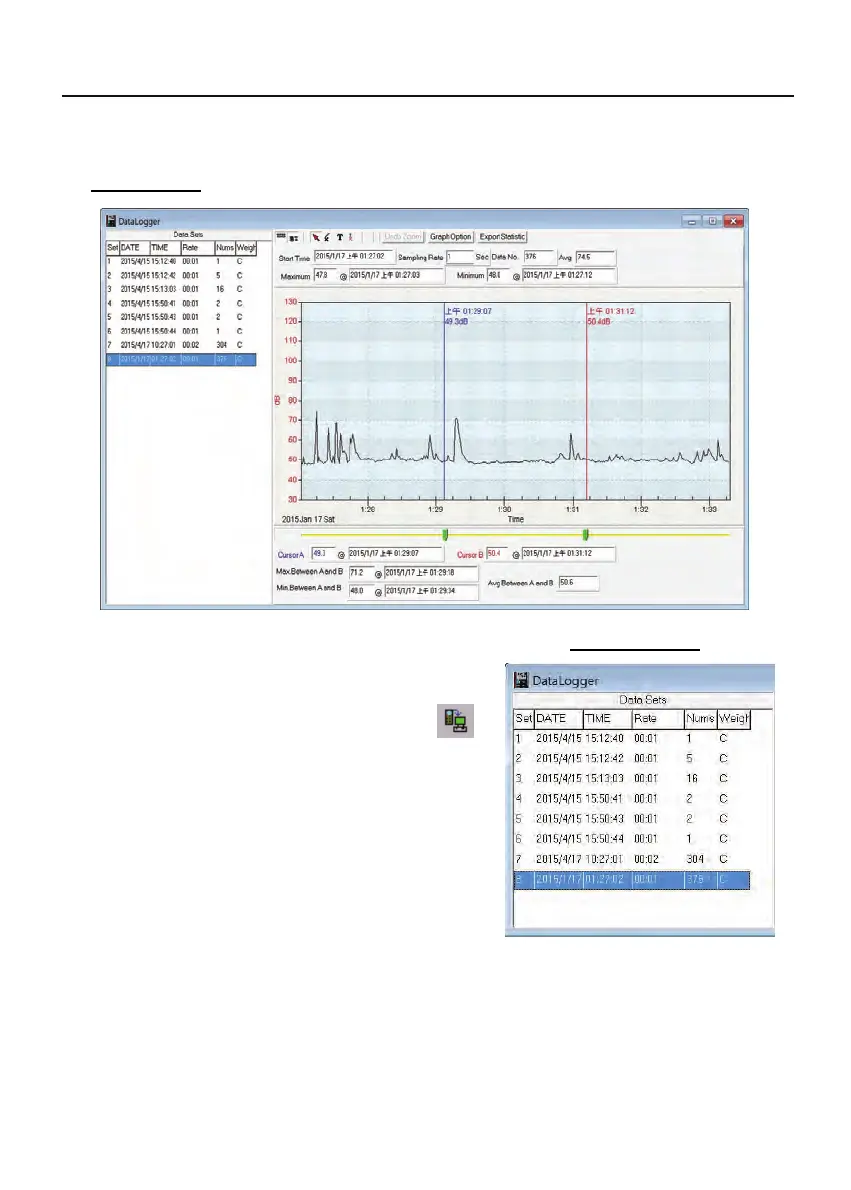
Task: Click Avg Between A and B field 50.6
Action: click(x=578, y=583)
